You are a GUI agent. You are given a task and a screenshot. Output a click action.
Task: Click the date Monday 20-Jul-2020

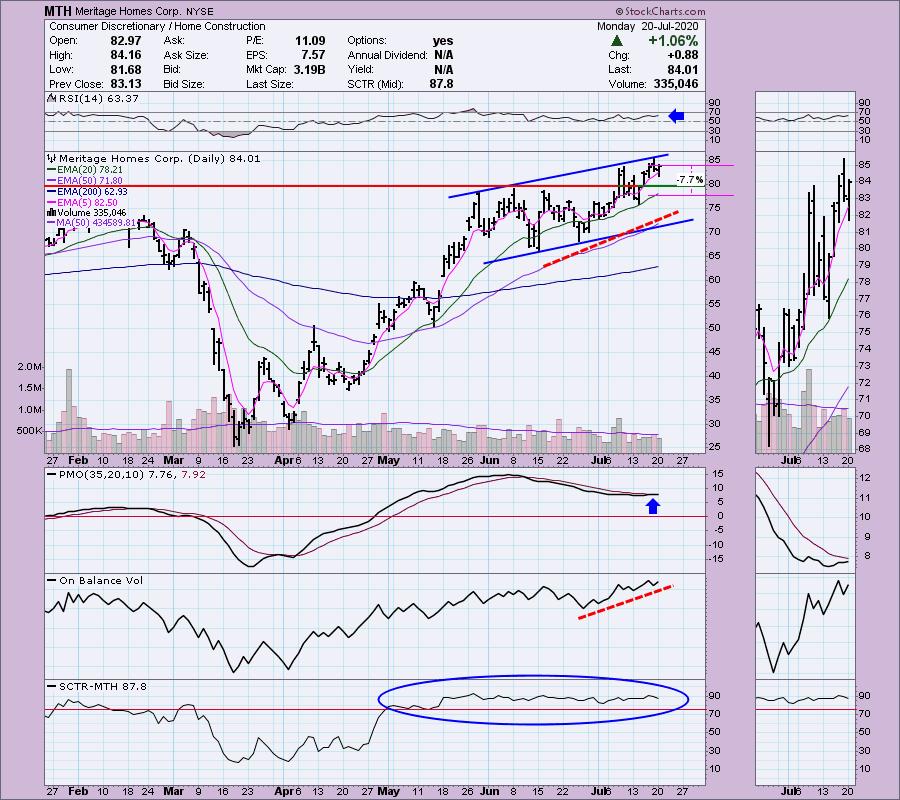pos(647,26)
